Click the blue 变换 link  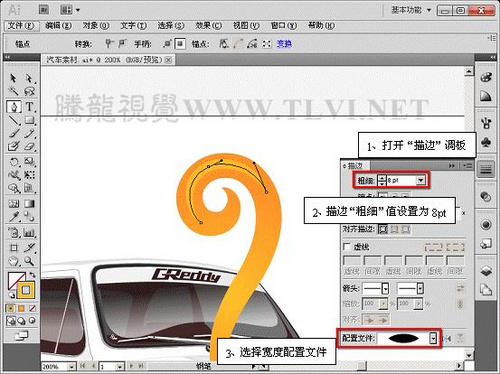284,44
